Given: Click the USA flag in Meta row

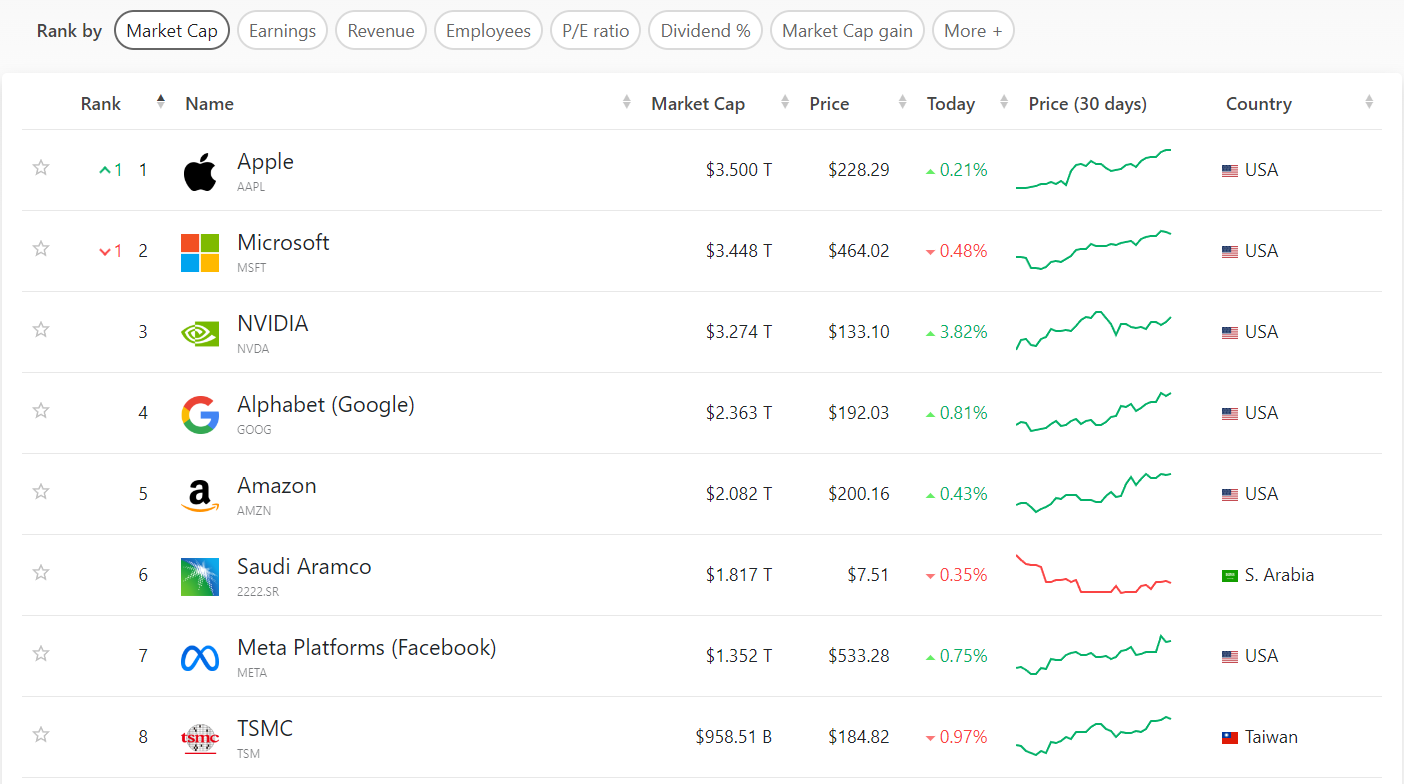Looking at the screenshot, I should click(1230, 657).
